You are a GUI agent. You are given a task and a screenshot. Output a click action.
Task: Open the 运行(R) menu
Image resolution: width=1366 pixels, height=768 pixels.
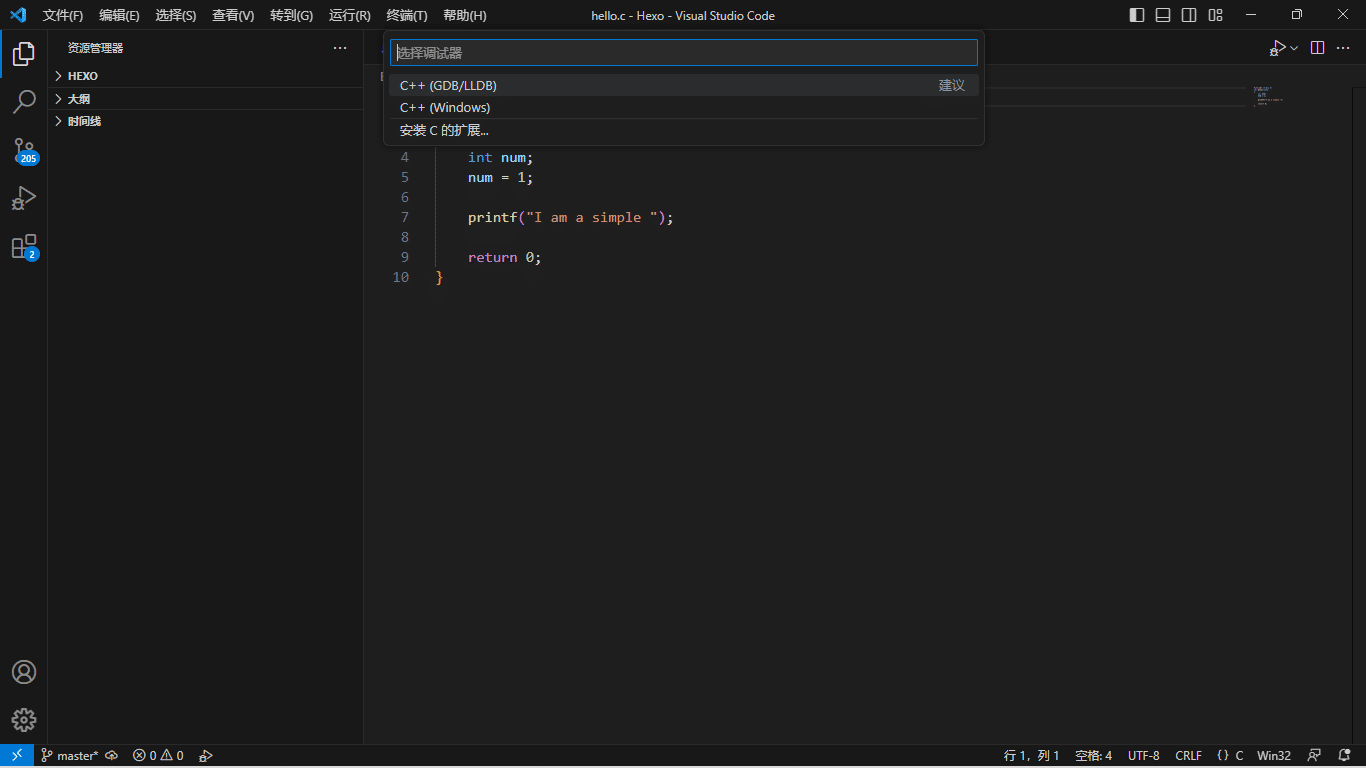349,16
